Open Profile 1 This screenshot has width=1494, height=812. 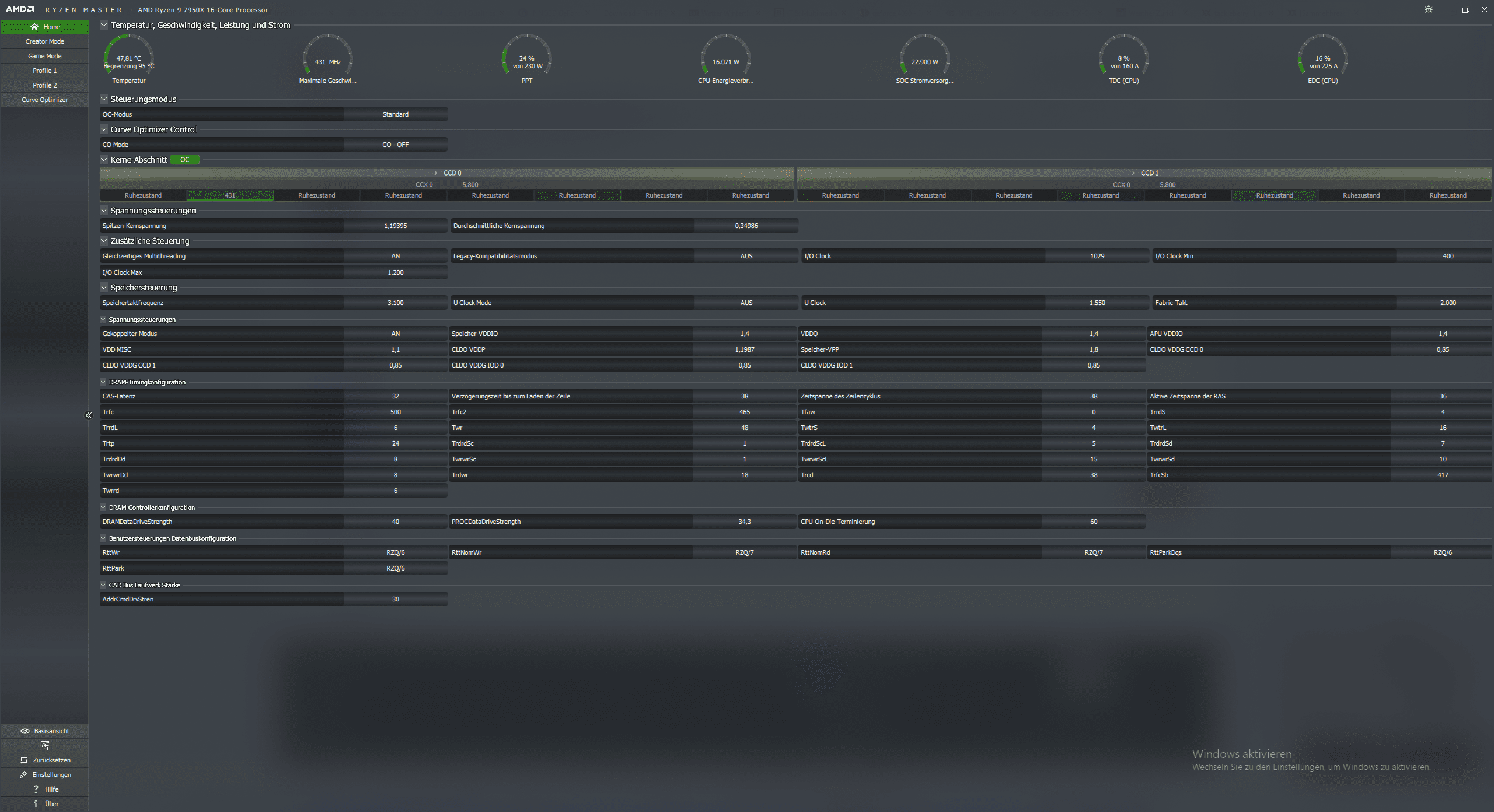tap(45, 71)
